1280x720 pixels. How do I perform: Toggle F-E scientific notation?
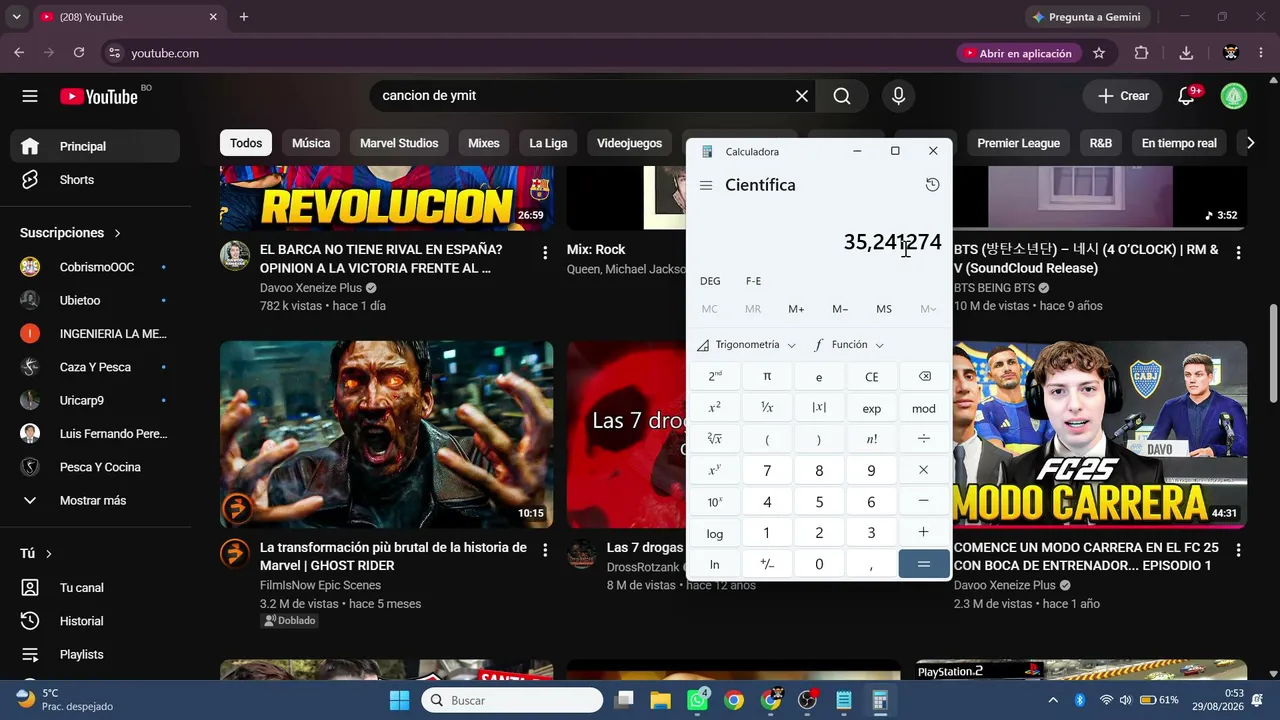(x=753, y=281)
